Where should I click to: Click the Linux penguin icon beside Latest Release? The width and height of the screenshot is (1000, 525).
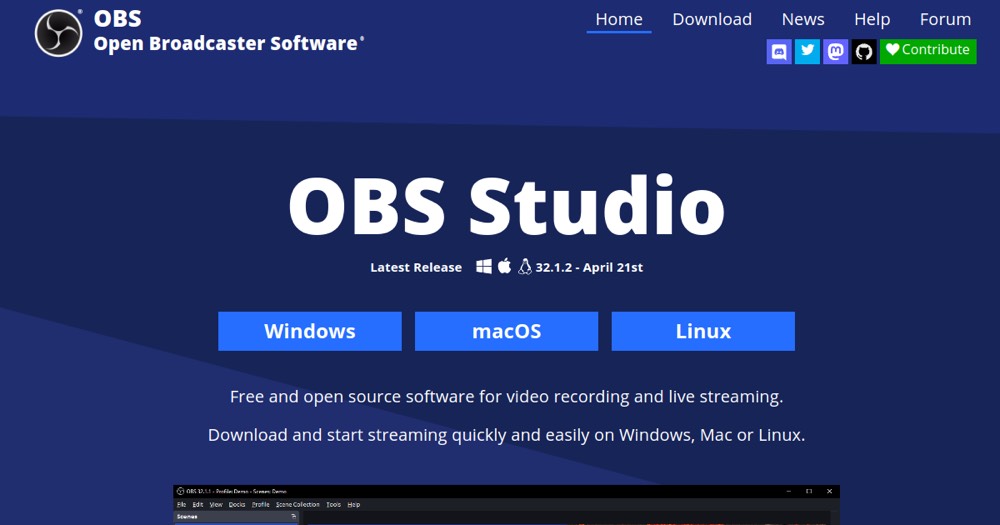[x=525, y=267]
